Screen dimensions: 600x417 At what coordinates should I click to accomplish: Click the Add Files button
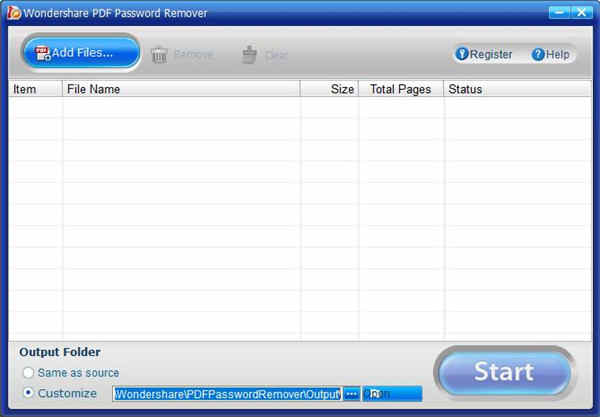tap(81, 53)
